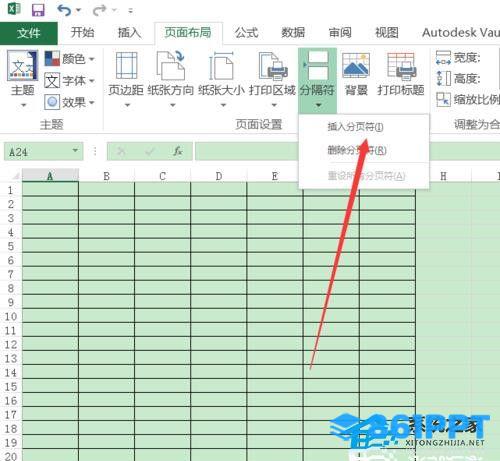Select column C header
Viewport: 500px width, 461px height.
pos(162,176)
